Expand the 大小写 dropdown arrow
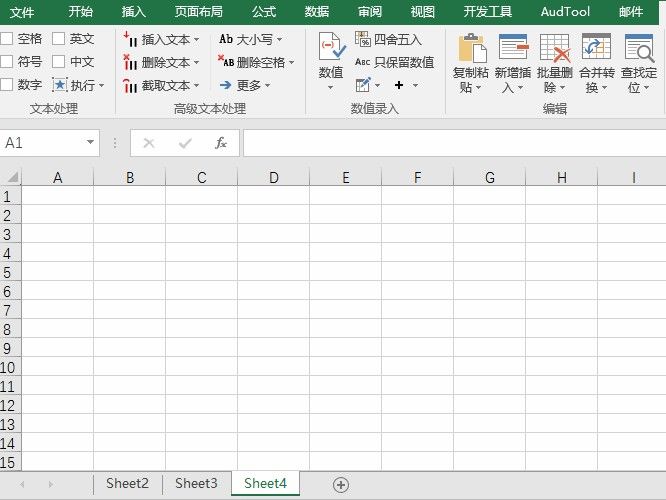The height and width of the screenshot is (500, 666). coord(279,40)
